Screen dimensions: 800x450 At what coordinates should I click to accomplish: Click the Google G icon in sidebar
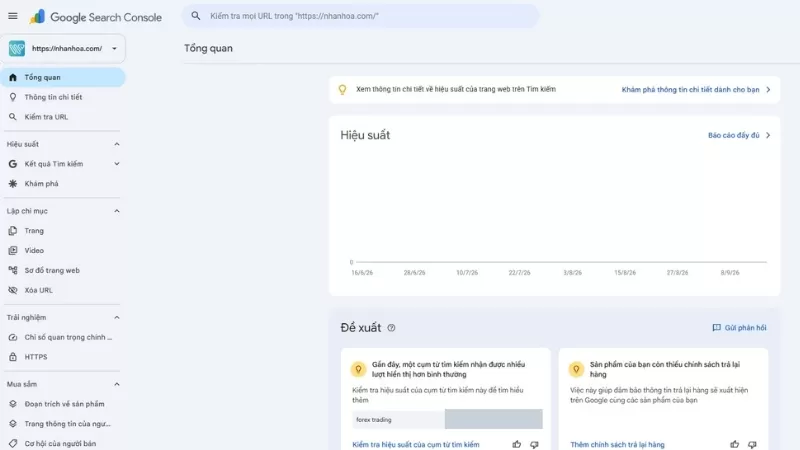coord(13,164)
